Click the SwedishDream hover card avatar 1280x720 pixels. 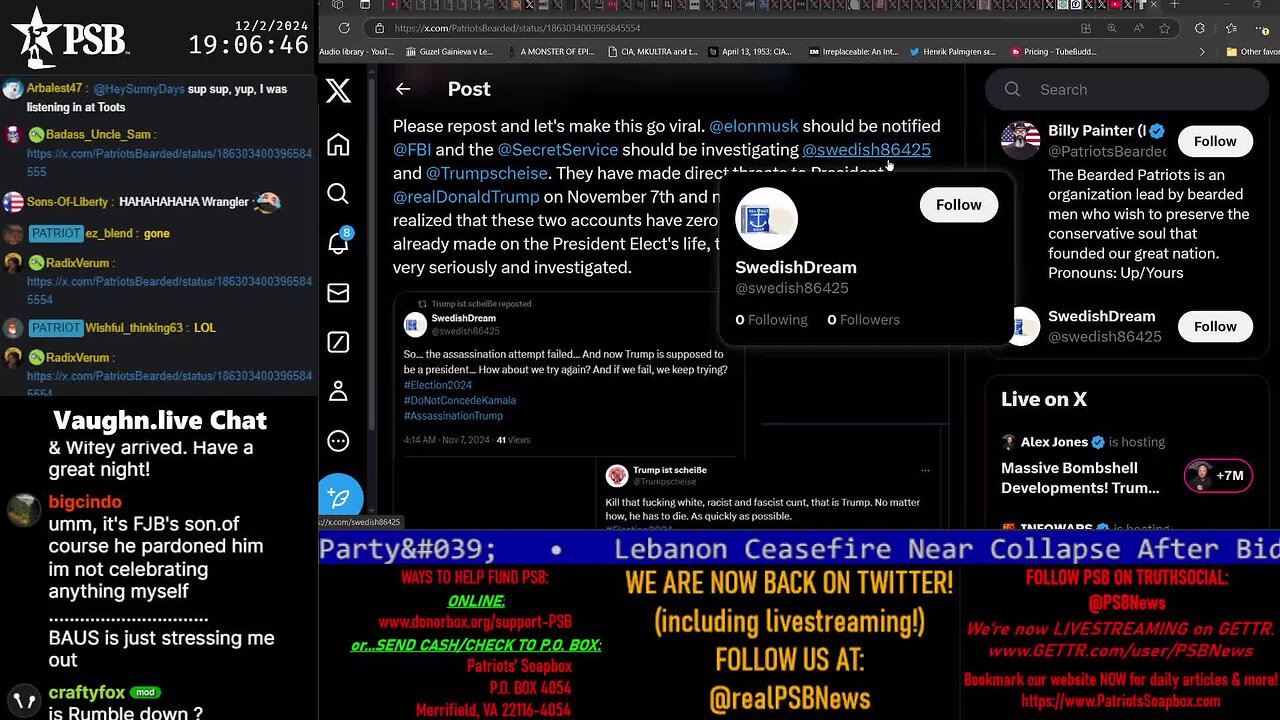click(x=766, y=218)
